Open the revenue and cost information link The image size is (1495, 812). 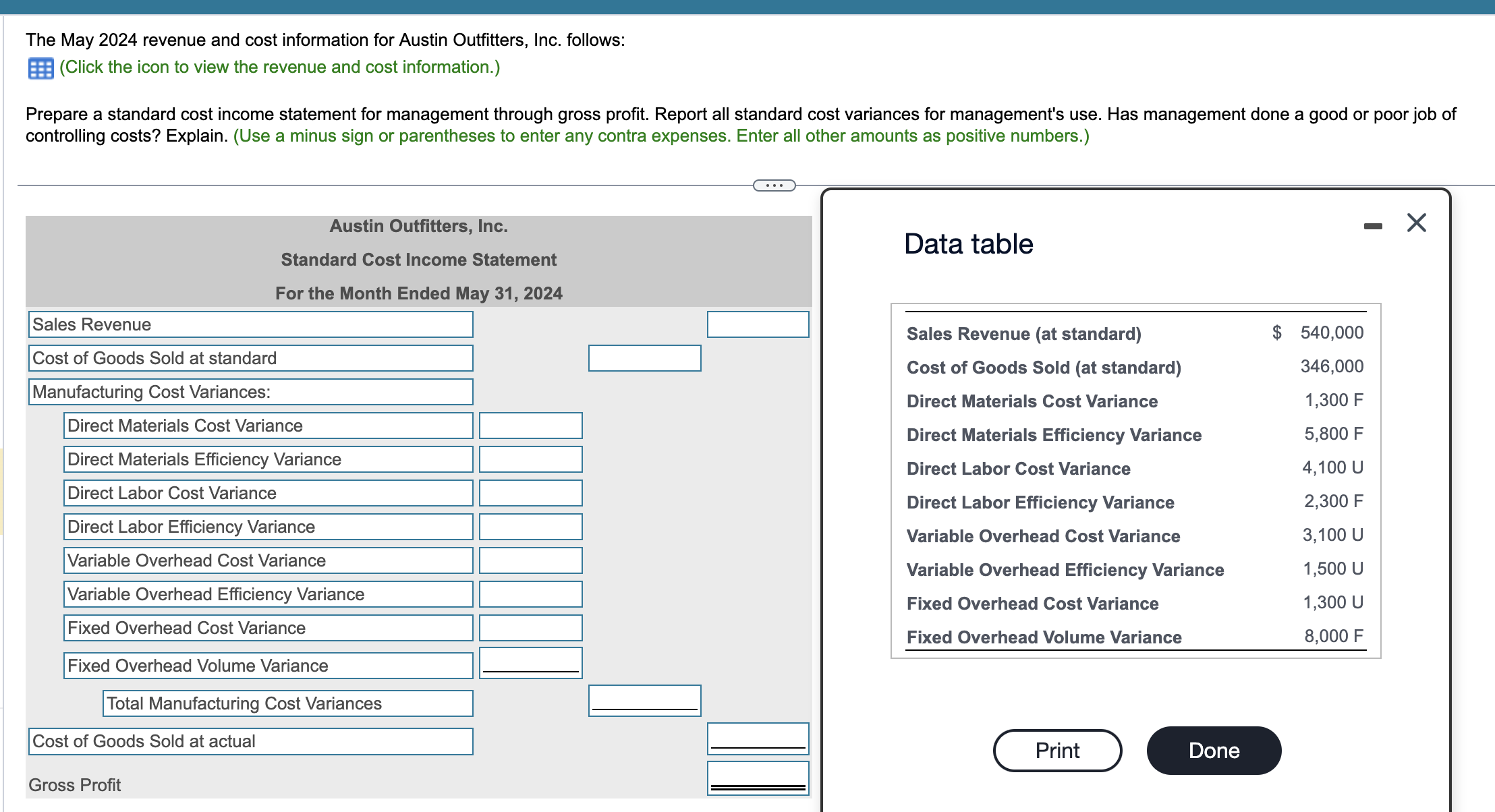click(x=279, y=67)
